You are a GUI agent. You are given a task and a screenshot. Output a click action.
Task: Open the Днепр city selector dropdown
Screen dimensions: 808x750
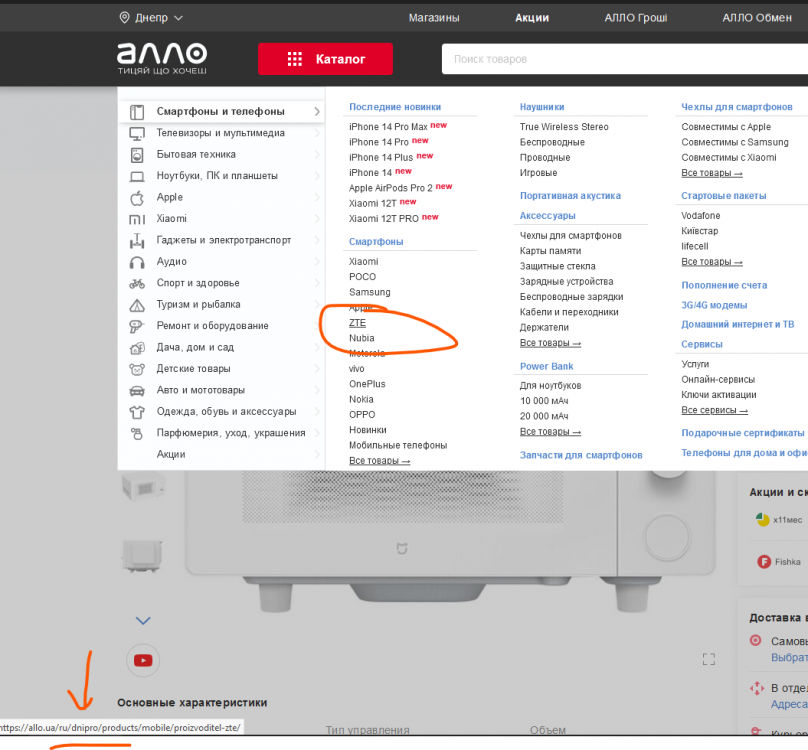click(x=151, y=18)
